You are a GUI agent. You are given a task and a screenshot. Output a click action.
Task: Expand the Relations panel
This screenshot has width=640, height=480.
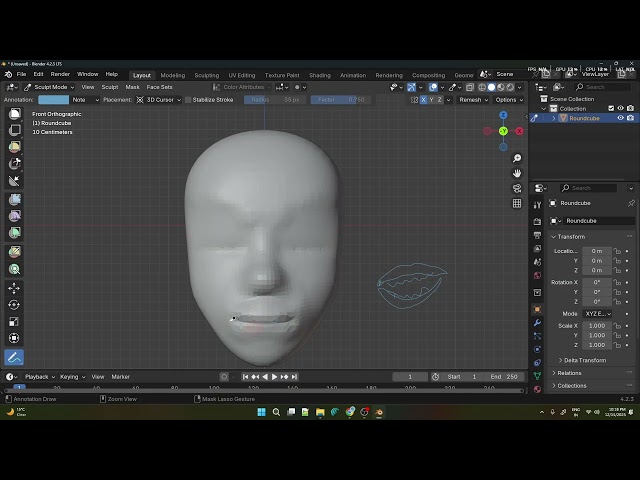point(566,373)
